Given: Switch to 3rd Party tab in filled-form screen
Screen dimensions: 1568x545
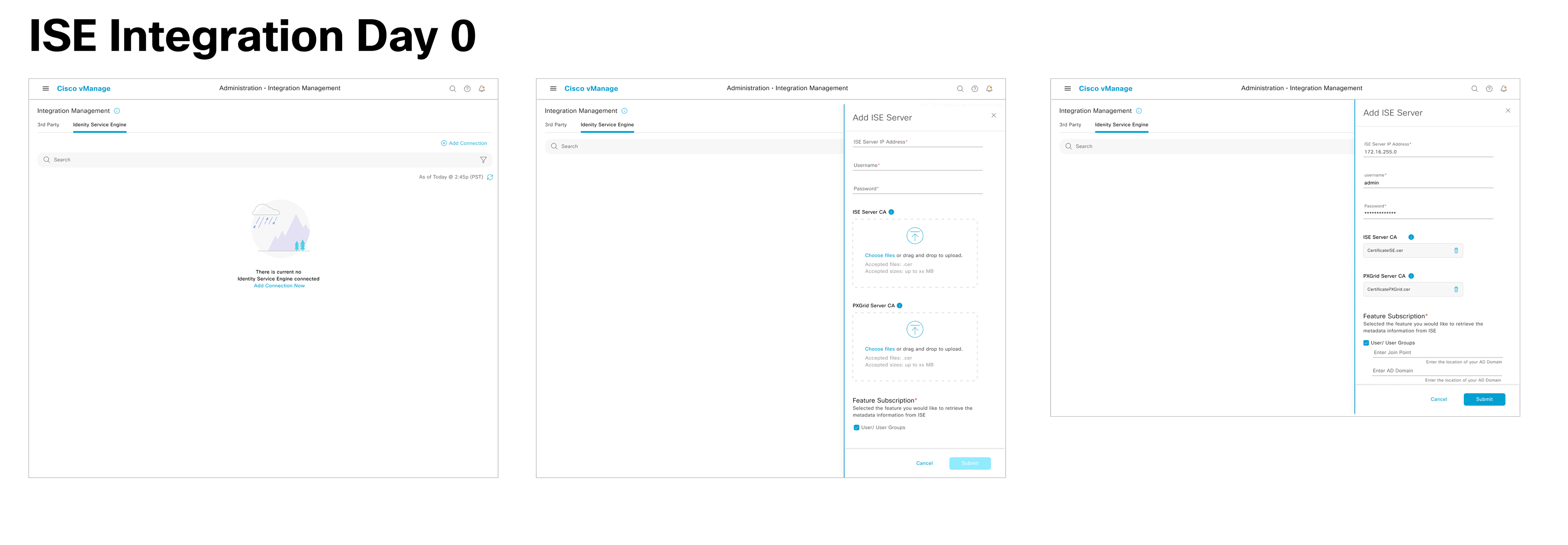Looking at the screenshot, I should (1070, 125).
